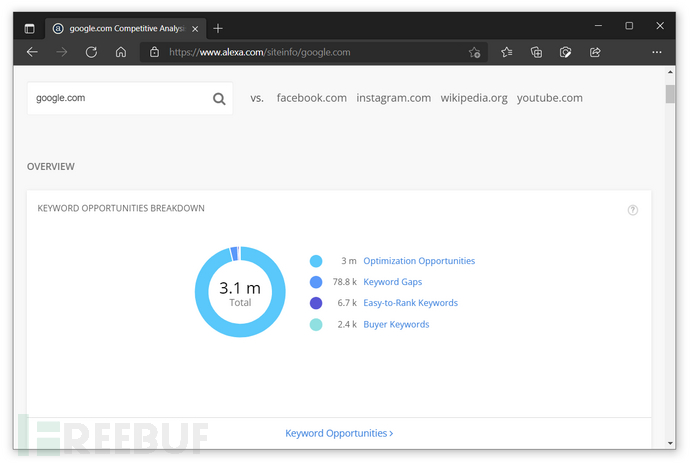Click the Keyword Gaps blue legend dot
Viewport: 690px width, 463px height.
coord(316,282)
